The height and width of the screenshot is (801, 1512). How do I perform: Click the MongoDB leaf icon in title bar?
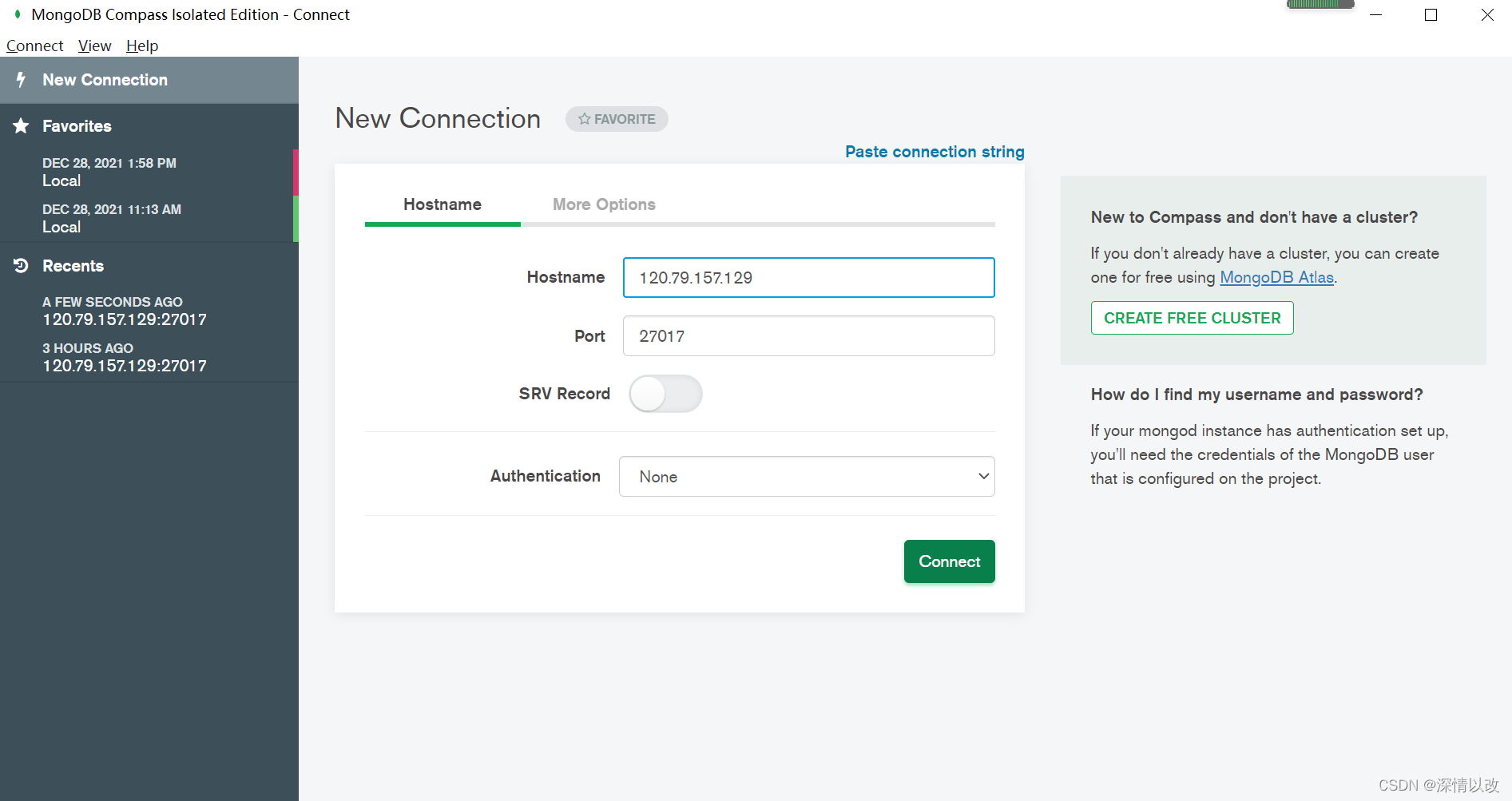coord(17,14)
